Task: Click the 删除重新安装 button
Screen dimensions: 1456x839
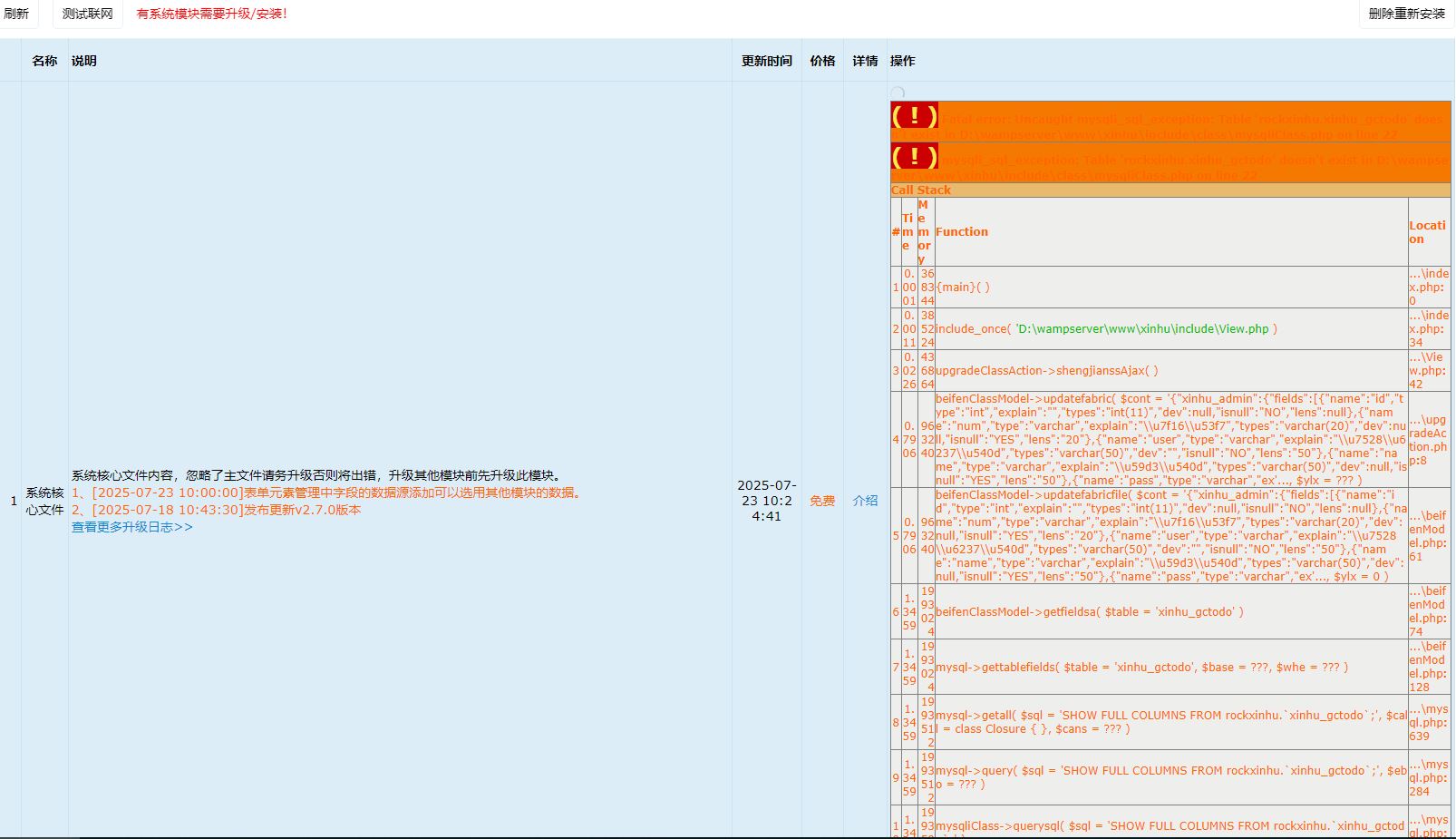Action: click(1406, 14)
